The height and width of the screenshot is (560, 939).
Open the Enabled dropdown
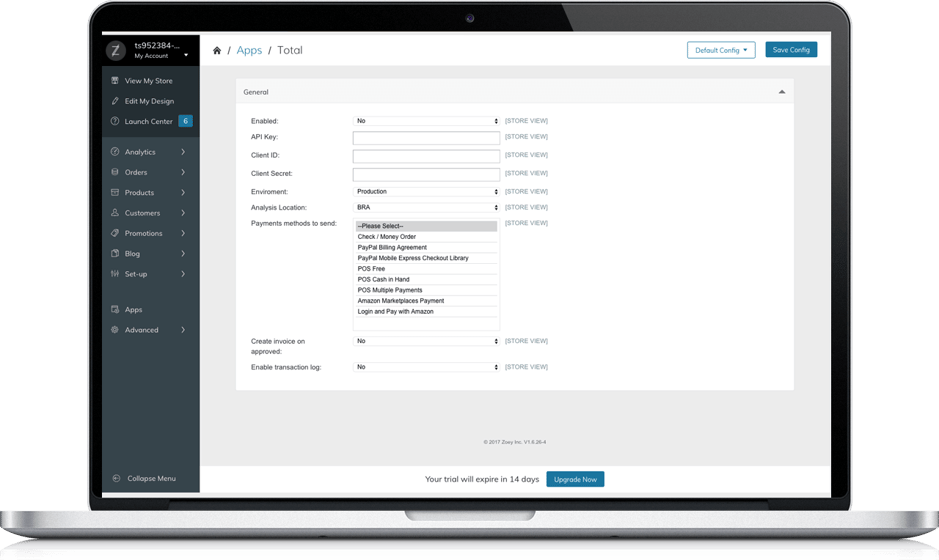[x=426, y=121]
